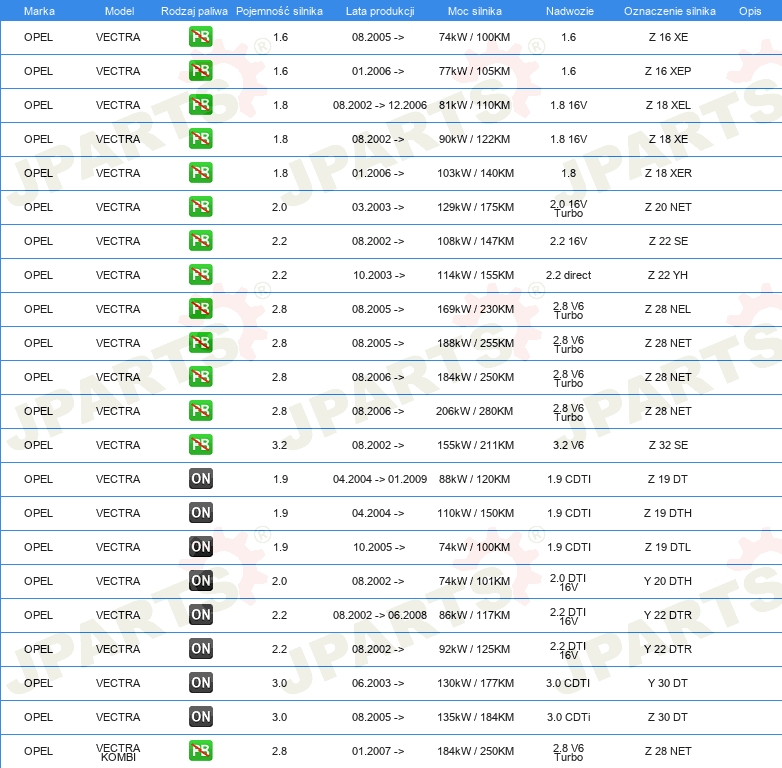The width and height of the screenshot is (782, 768).
Task: Click the Moc silnika column header
Action: [x=474, y=11]
